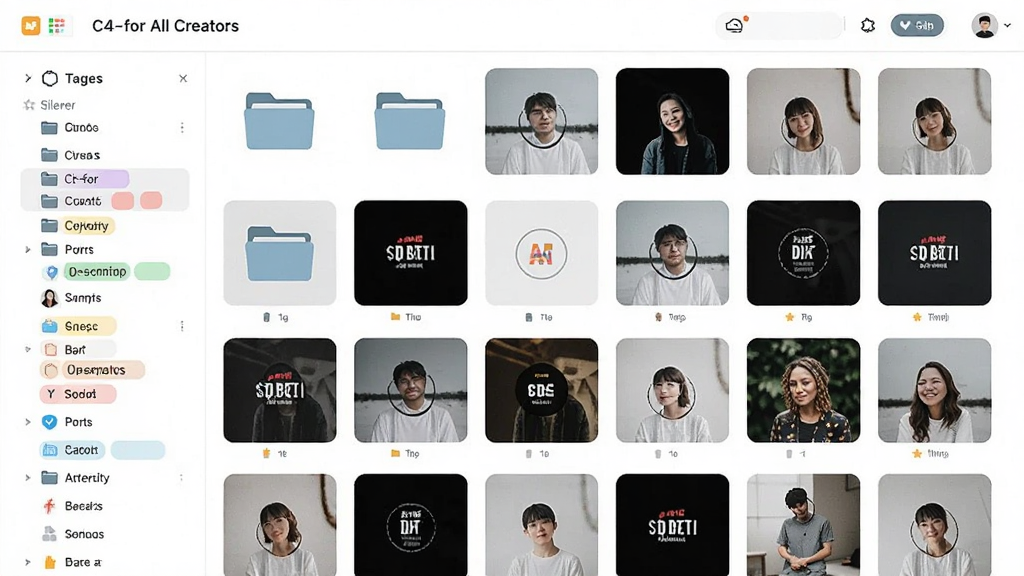Select the Snesc sidebar item
This screenshot has height=576, width=1024.
click(78, 326)
